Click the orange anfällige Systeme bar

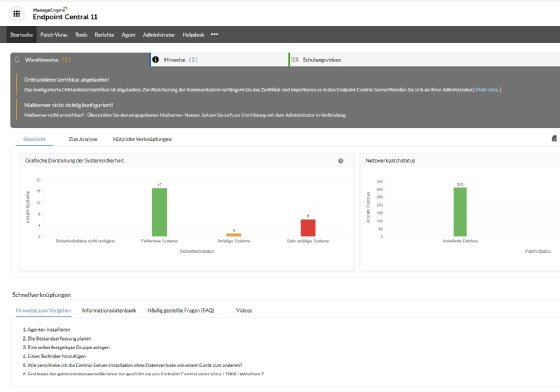[234, 235]
